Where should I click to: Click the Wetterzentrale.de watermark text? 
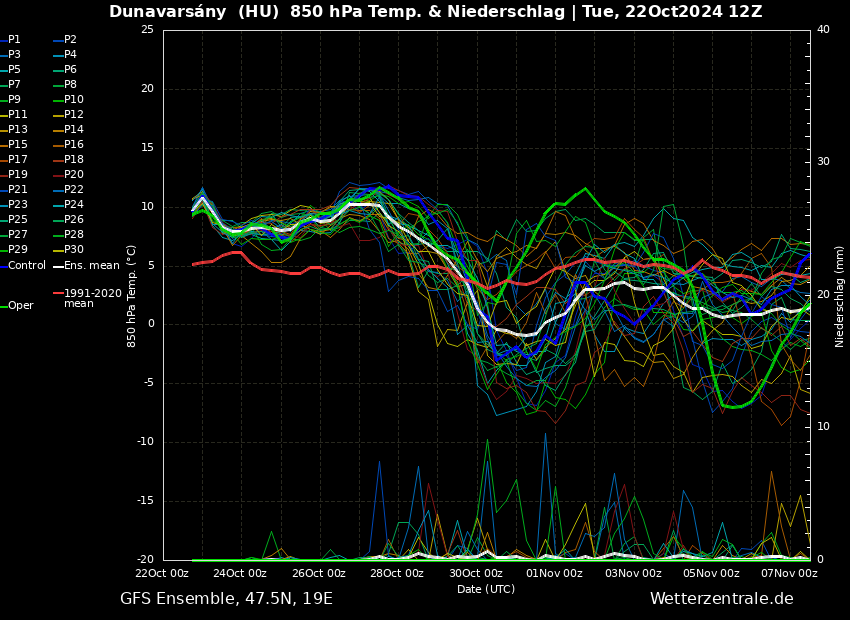pos(721,599)
